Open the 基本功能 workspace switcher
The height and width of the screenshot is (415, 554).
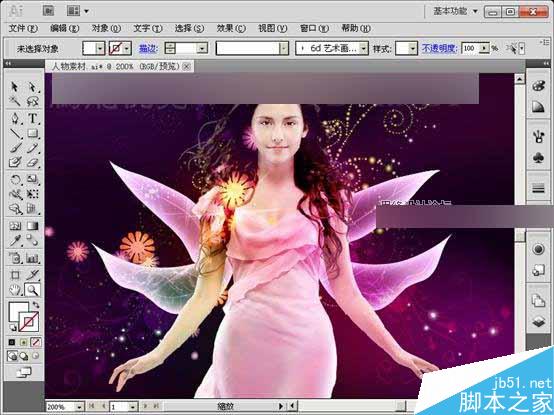pos(456,11)
